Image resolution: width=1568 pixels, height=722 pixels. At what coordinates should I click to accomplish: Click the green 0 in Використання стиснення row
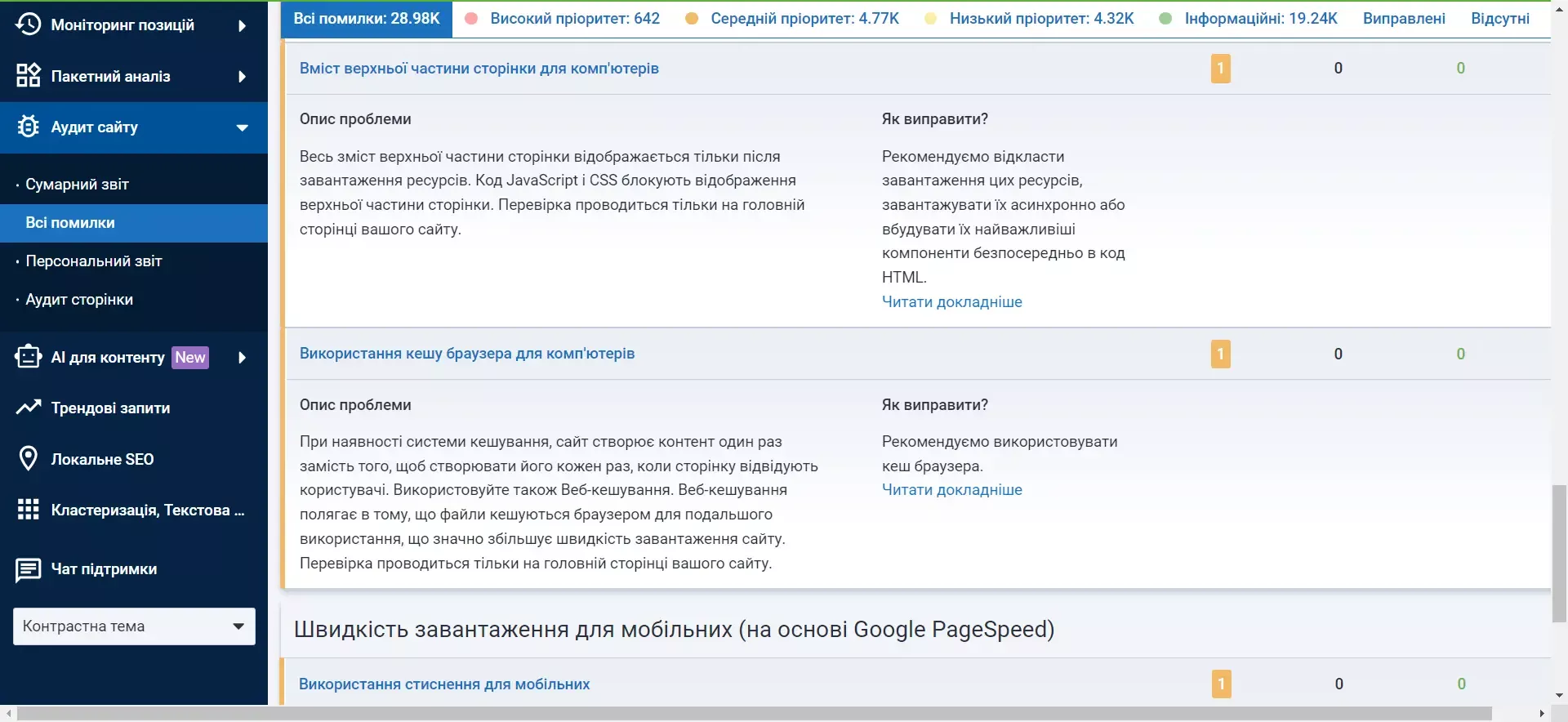1462,684
